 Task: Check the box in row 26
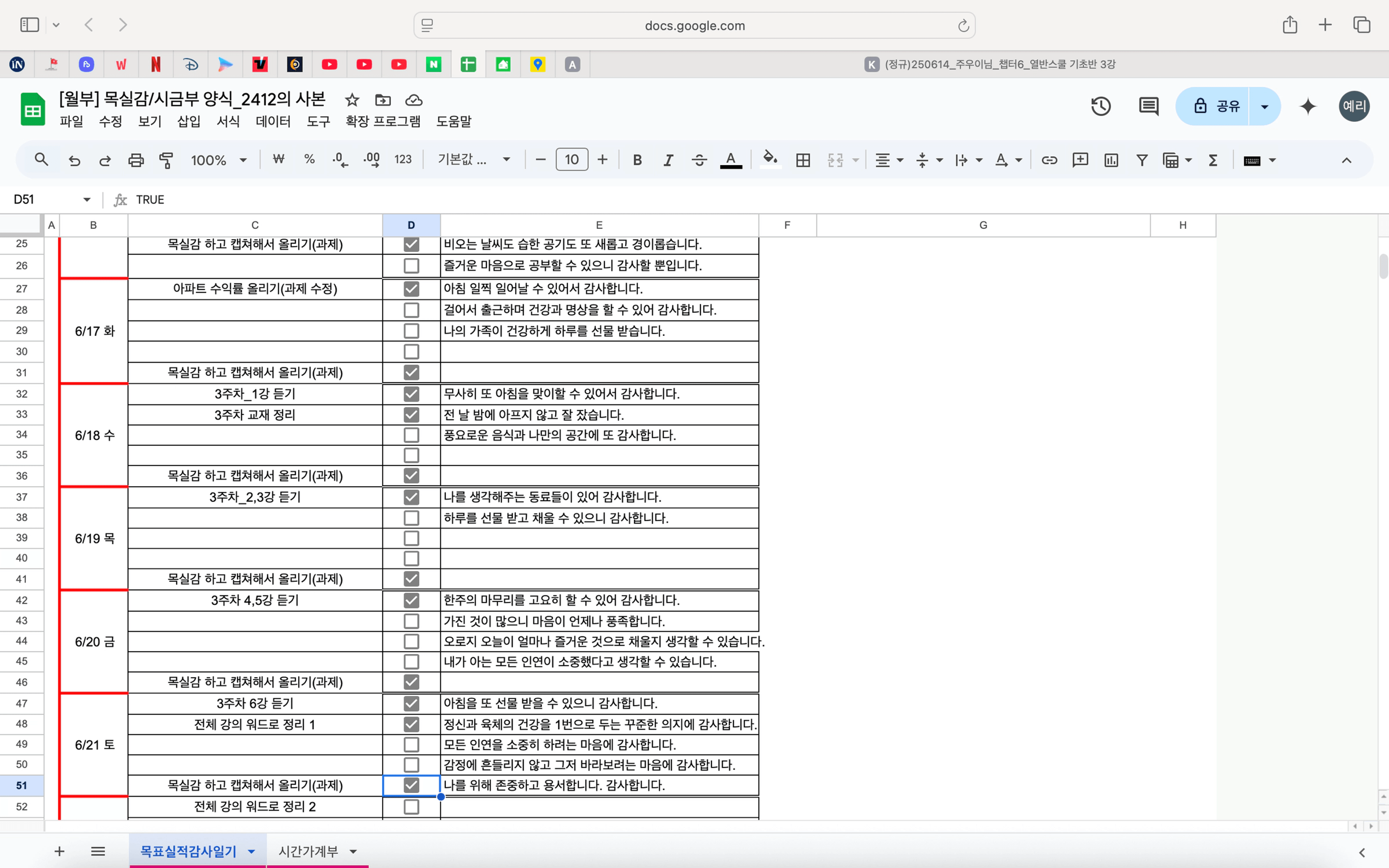412,266
